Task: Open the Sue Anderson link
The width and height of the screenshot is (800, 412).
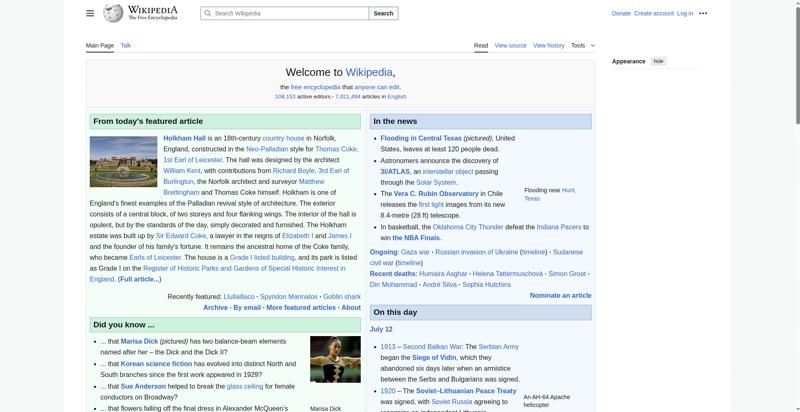Action: point(143,387)
